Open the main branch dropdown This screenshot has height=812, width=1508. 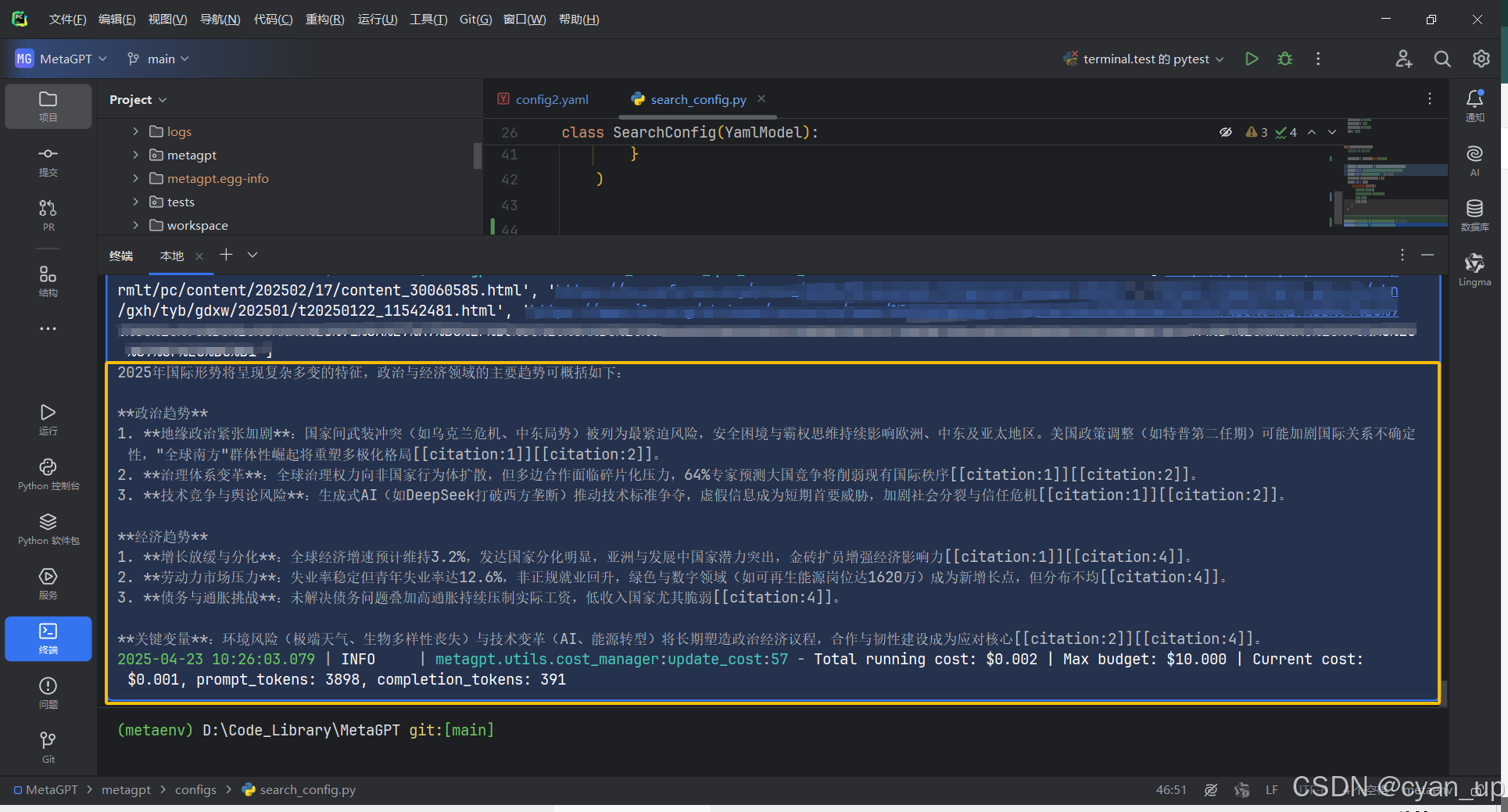(159, 59)
